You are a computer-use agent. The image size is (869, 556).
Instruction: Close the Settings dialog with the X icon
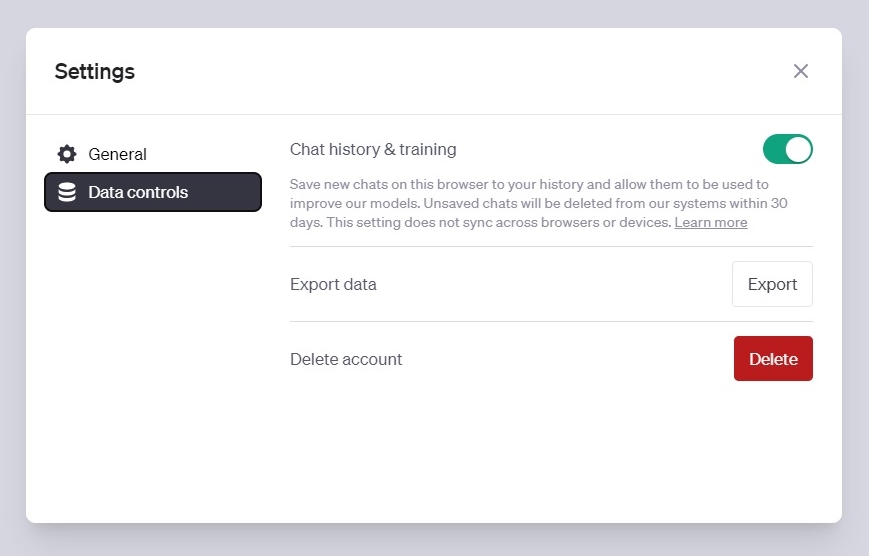800,71
